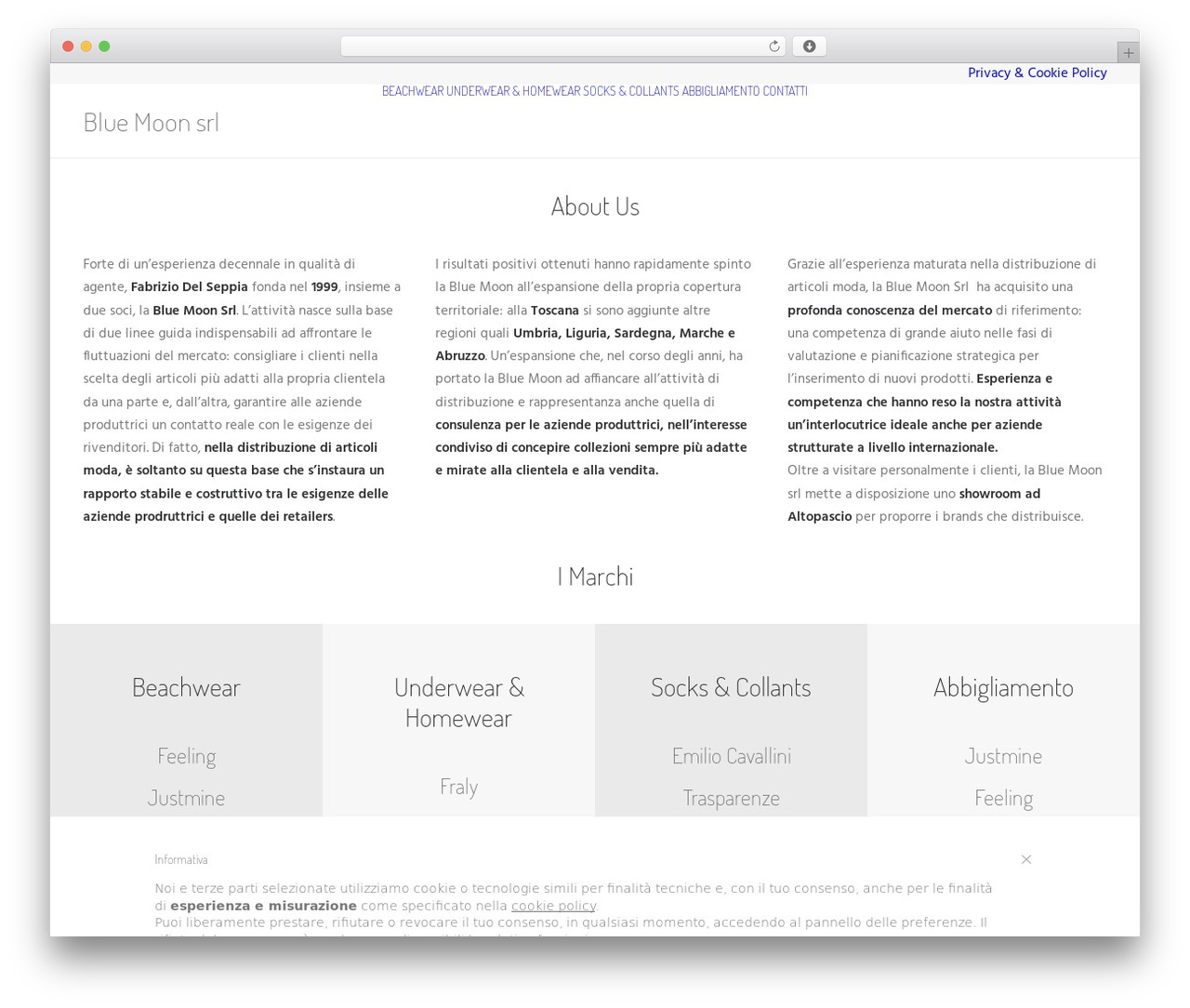Follow the cookie policy link in the notice
The width and height of the screenshot is (1190, 1008).
[553, 906]
